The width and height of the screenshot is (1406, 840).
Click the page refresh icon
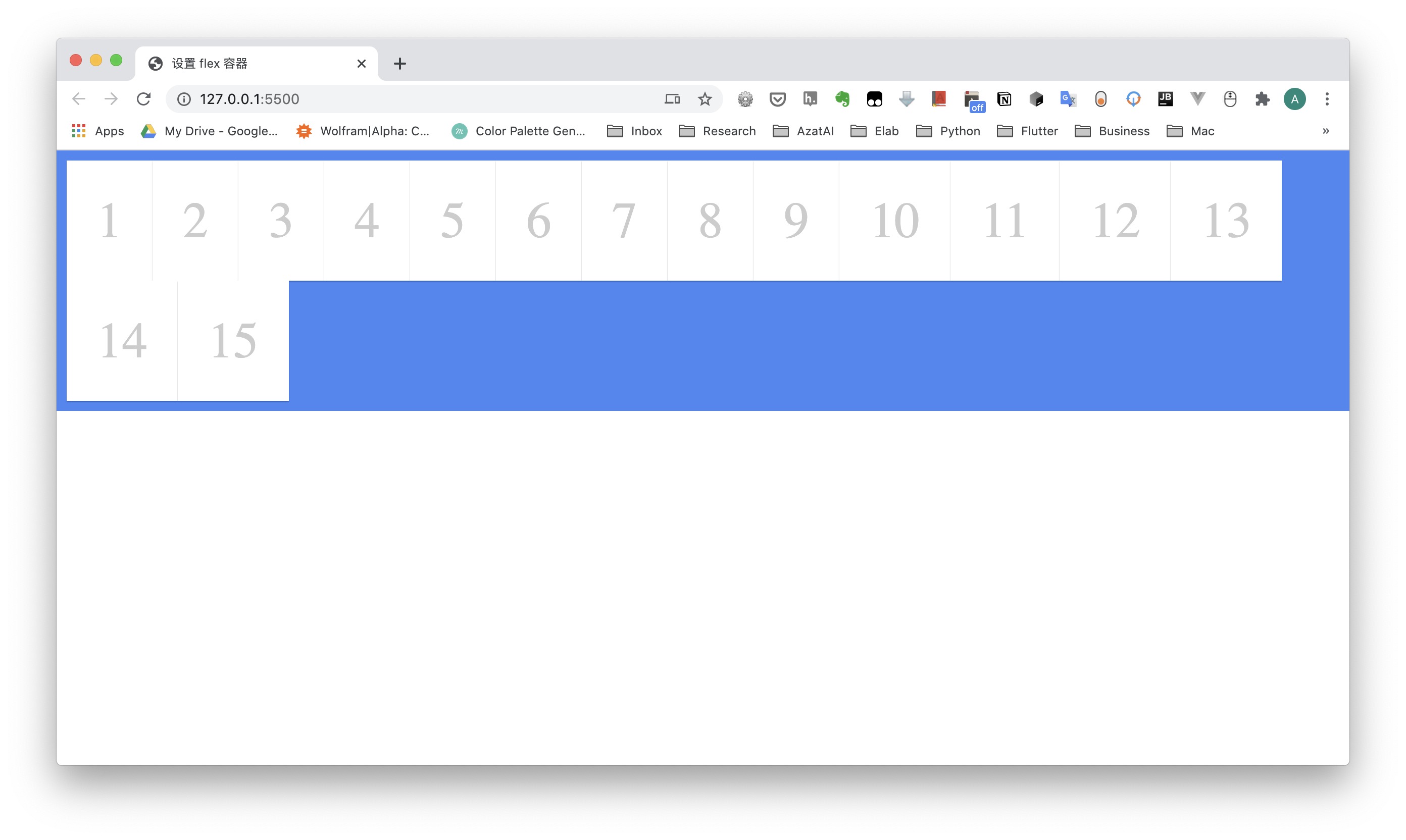tap(145, 98)
